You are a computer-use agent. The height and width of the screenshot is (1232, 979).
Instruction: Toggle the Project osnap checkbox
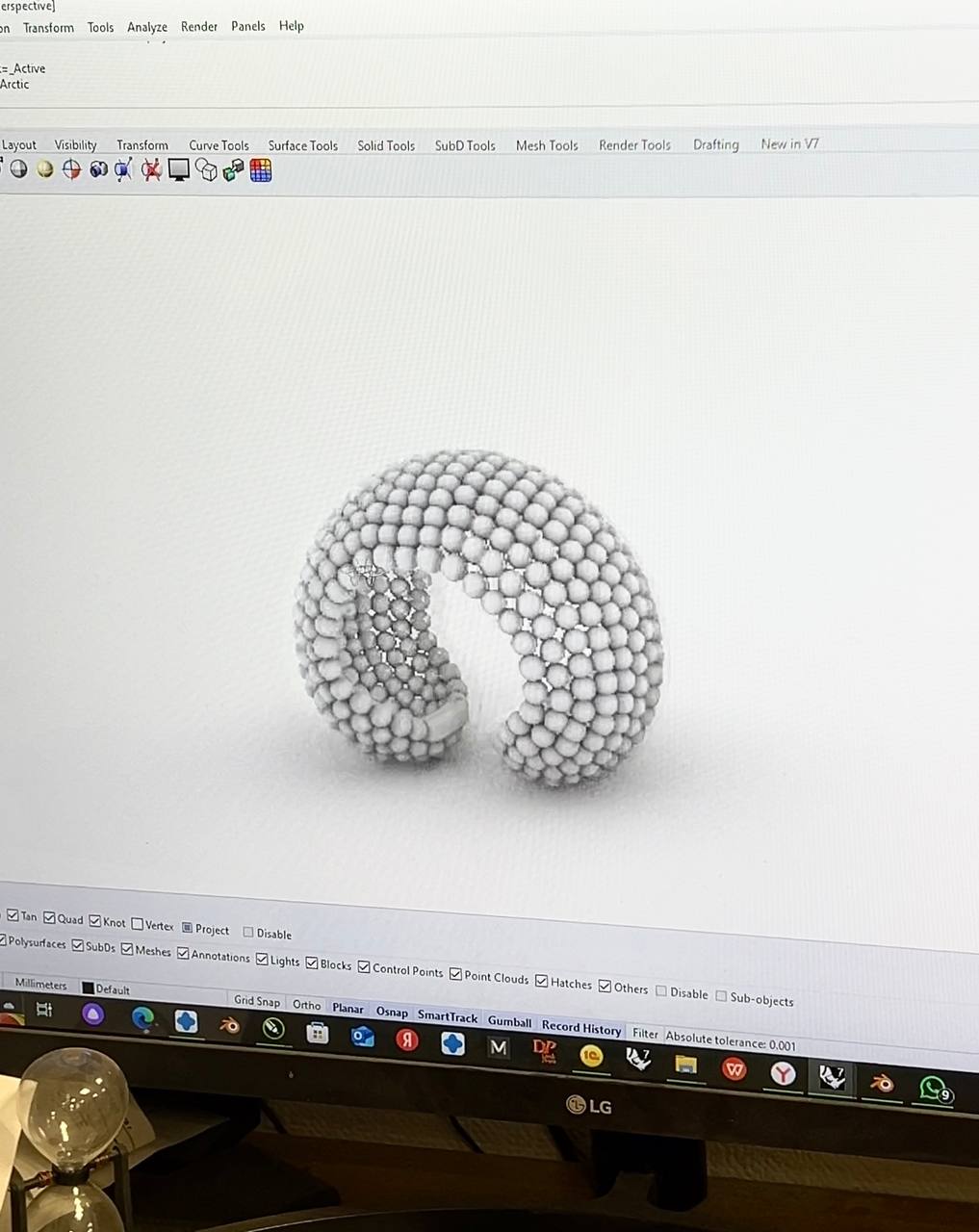tap(187, 928)
